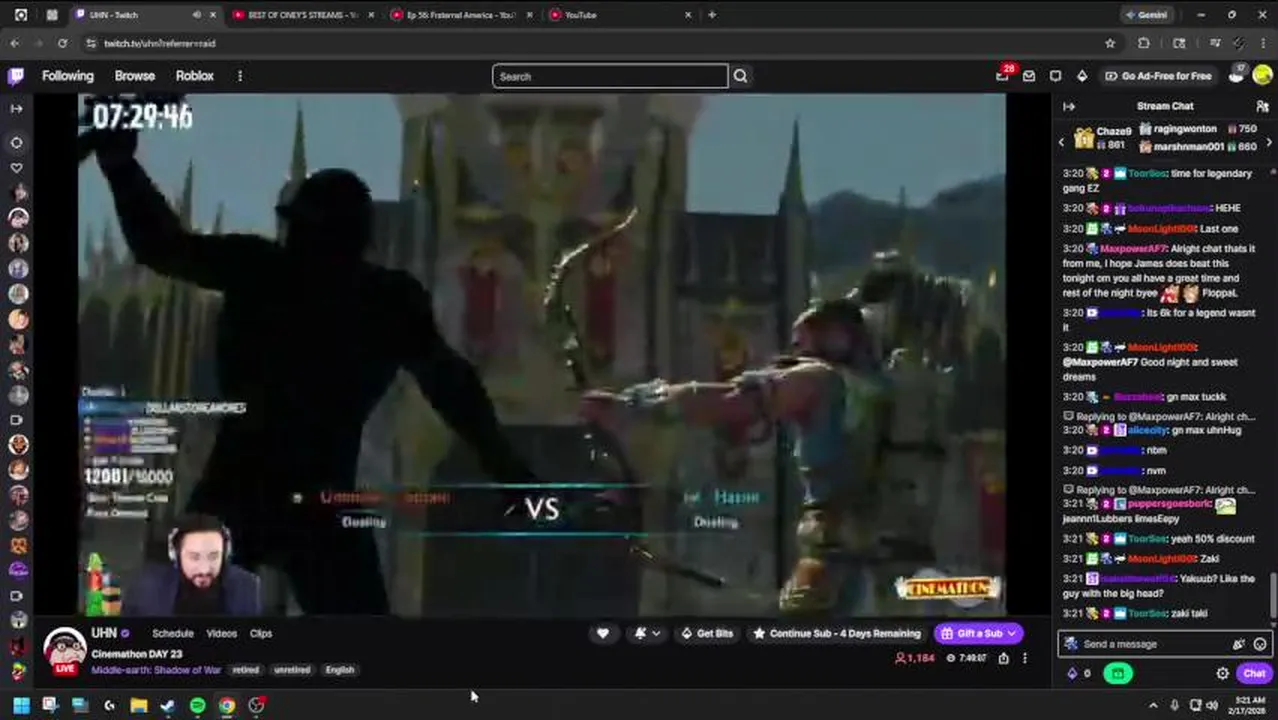Open the three-dot more menu in top navigation
1278x720 pixels.
240,76
